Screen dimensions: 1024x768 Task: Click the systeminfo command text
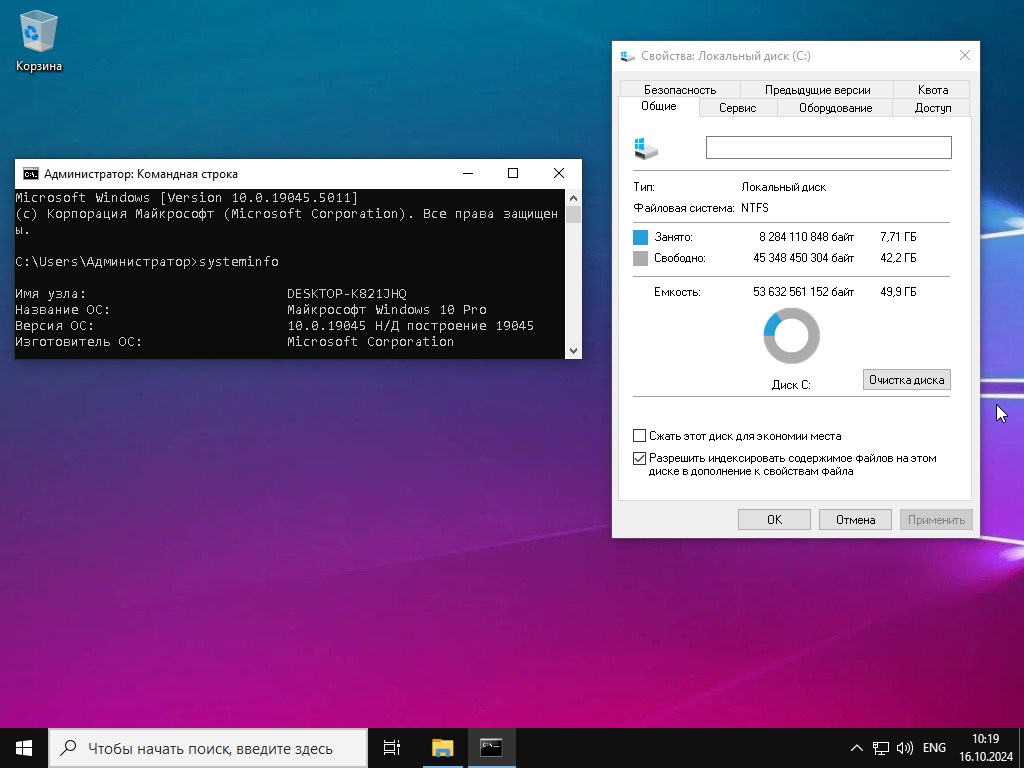[x=238, y=261]
